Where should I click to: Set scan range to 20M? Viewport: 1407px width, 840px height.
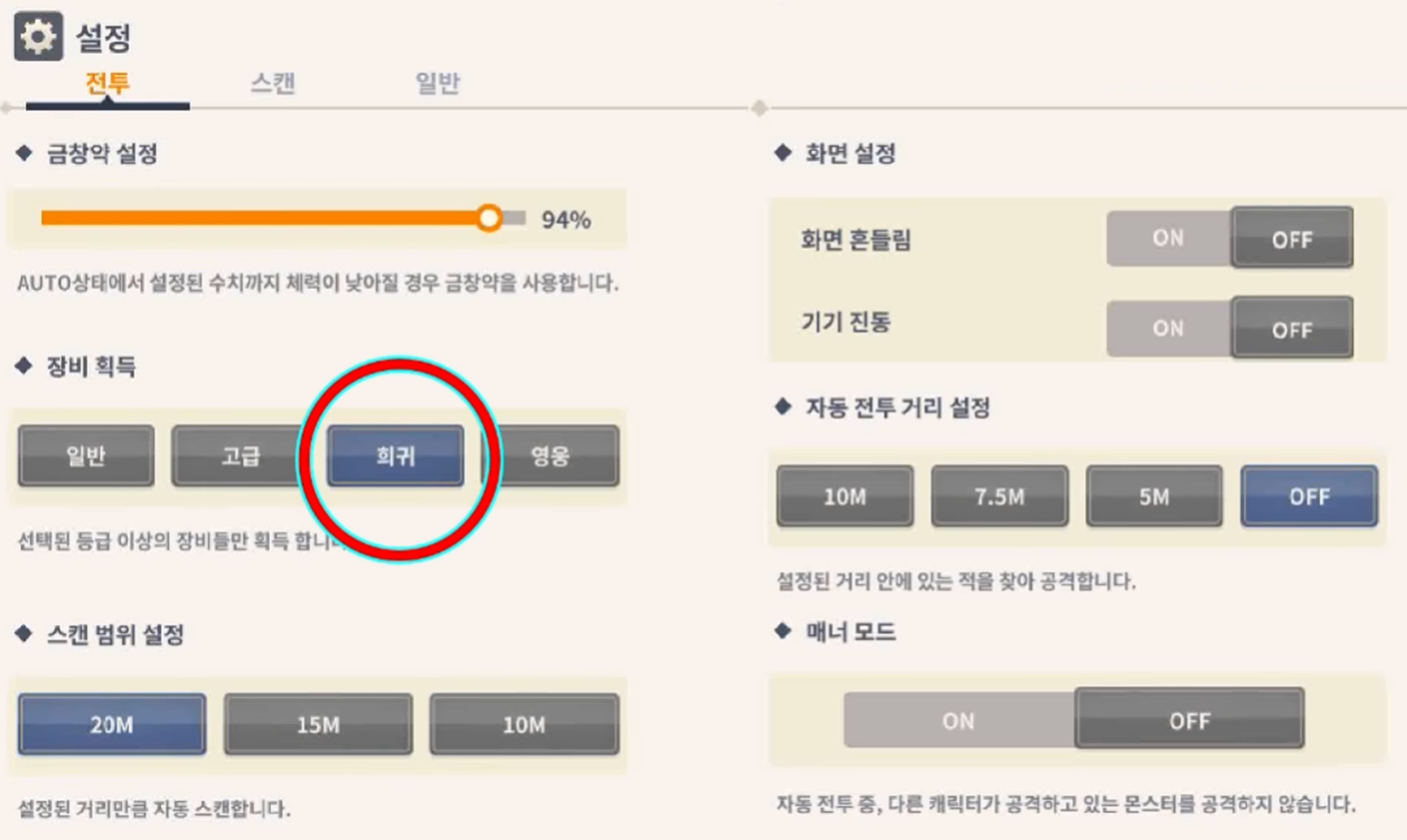click(x=112, y=724)
